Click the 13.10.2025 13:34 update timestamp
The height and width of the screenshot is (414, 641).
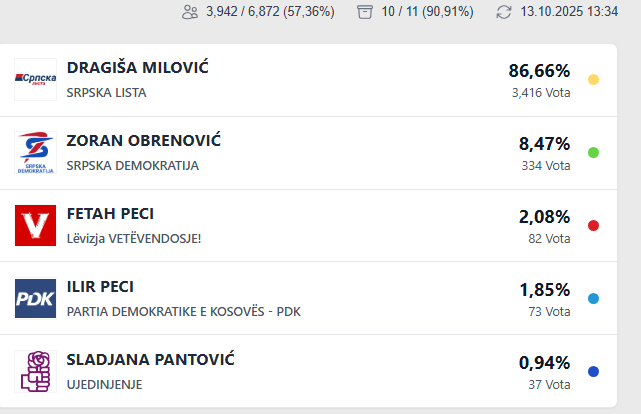pyautogui.click(x=570, y=12)
